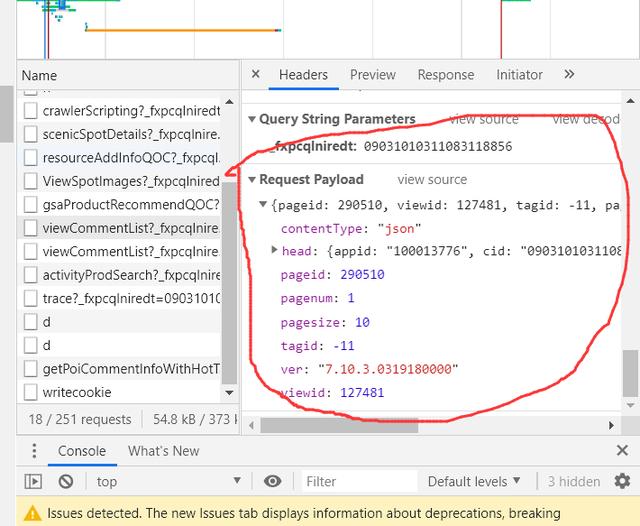Collapse the Query String Parameters section
Viewport: 640px width, 526px height.
pos(252,119)
